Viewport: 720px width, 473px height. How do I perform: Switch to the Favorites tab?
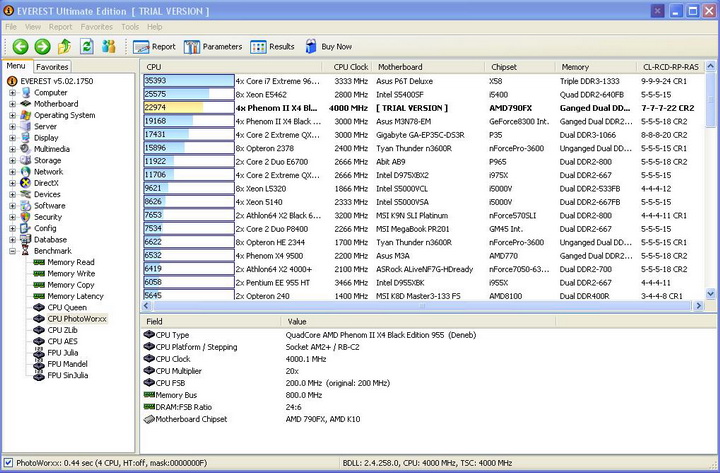52,67
